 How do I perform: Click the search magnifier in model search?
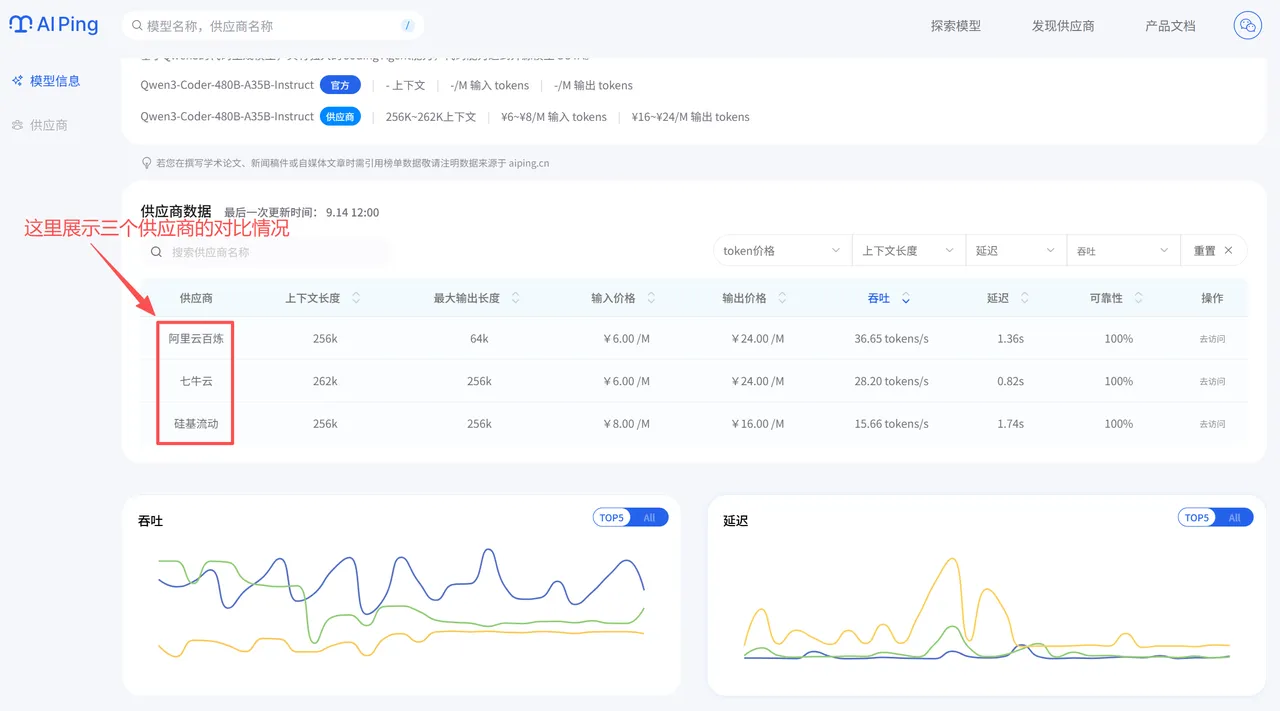click(136, 26)
